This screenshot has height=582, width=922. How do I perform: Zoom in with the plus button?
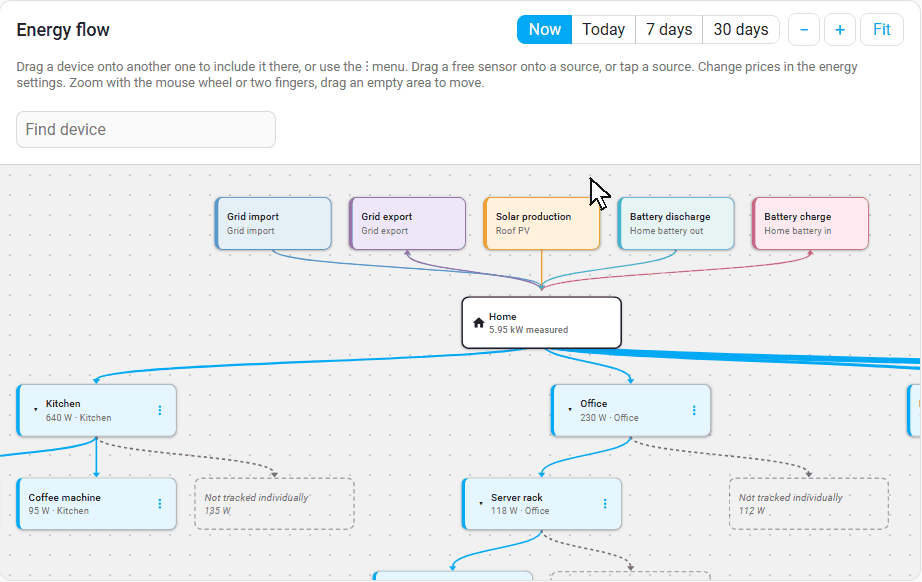[x=840, y=29]
